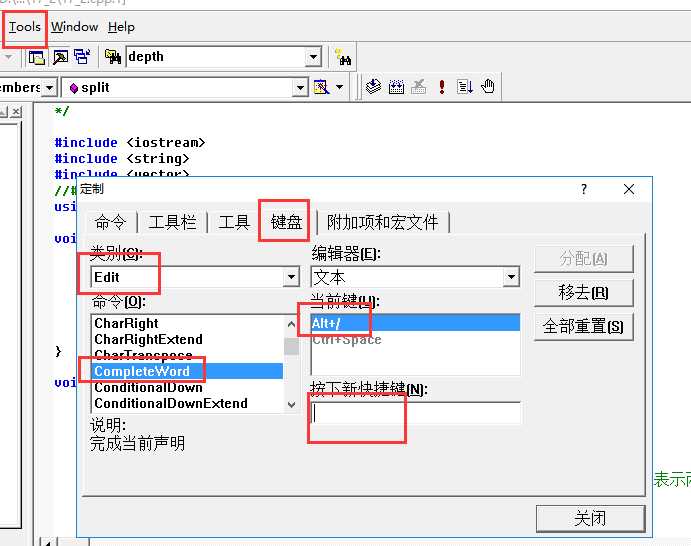
Task: Switch to the 命令 tab
Action: 110,222
